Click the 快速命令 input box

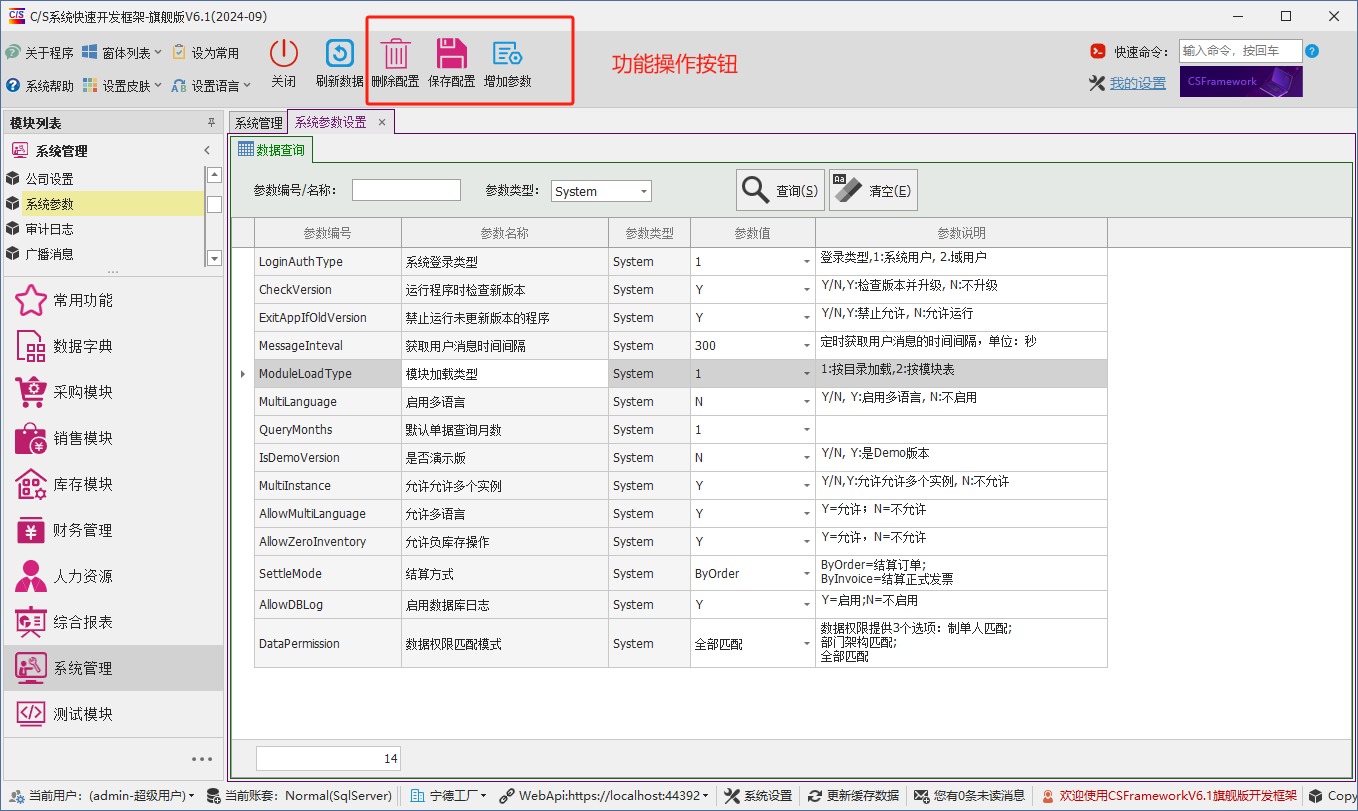point(1240,51)
